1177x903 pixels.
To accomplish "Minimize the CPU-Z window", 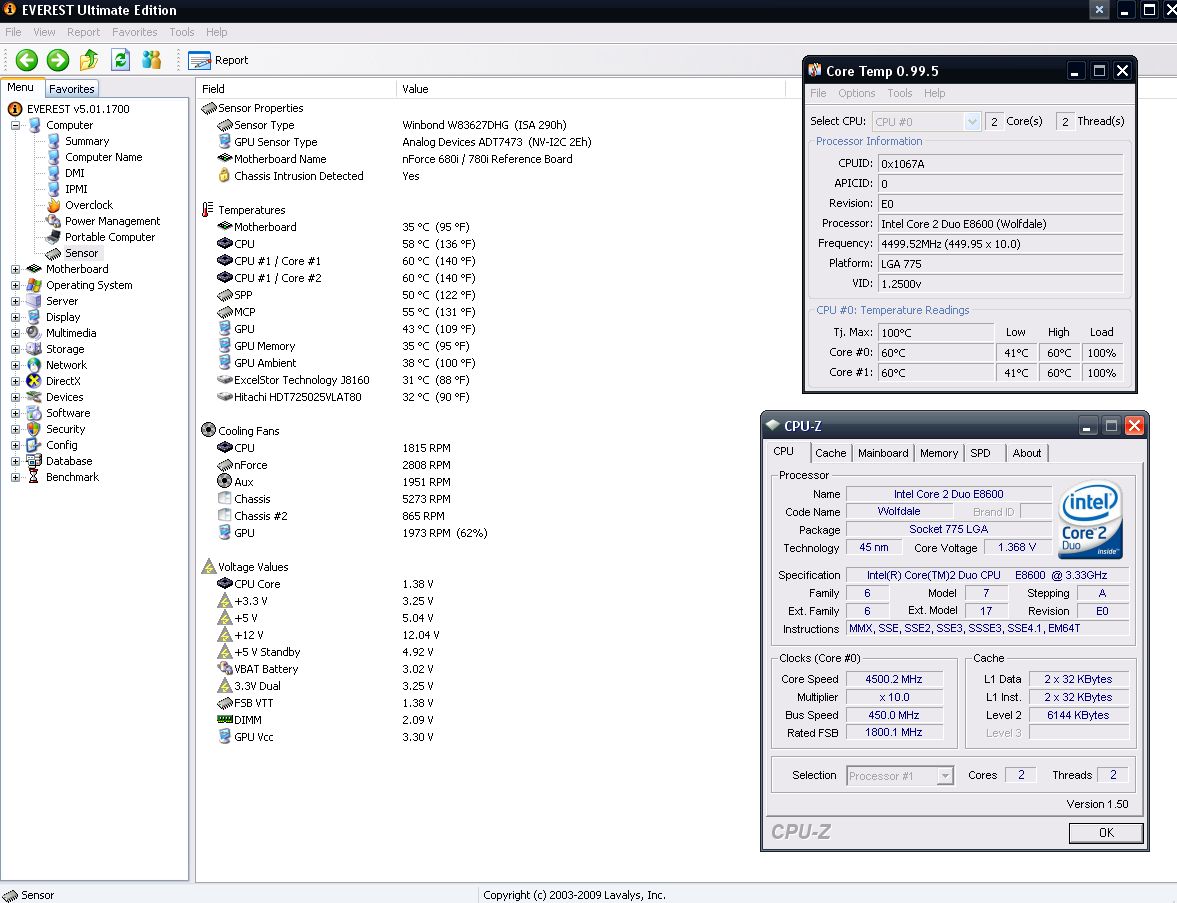I will (x=1086, y=426).
